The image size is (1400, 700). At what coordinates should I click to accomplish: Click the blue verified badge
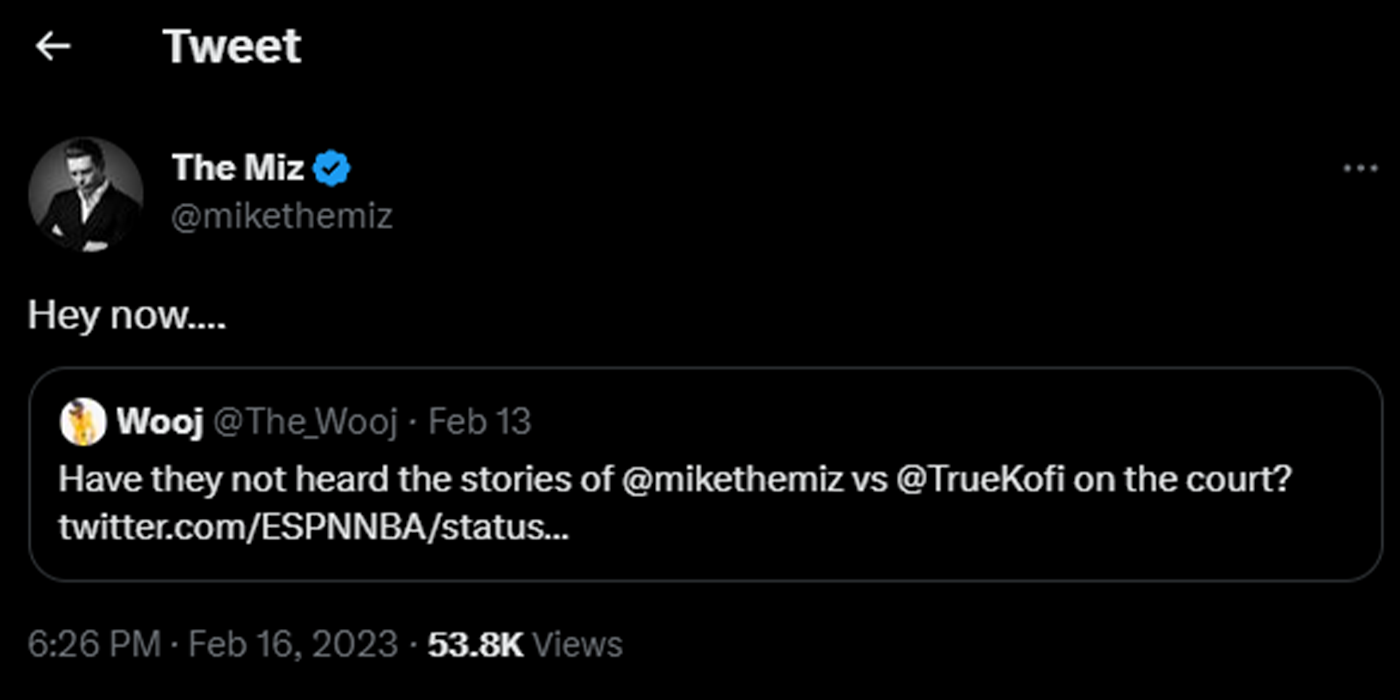[x=332, y=169]
